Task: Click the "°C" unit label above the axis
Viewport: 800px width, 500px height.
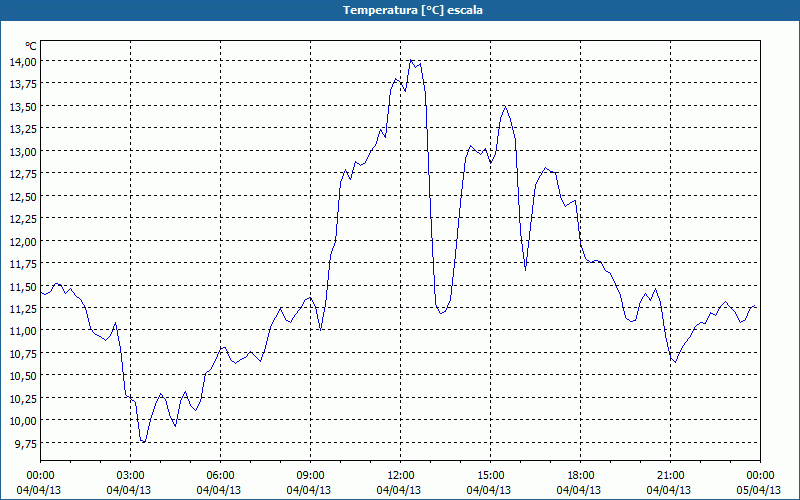Action: 31,46
